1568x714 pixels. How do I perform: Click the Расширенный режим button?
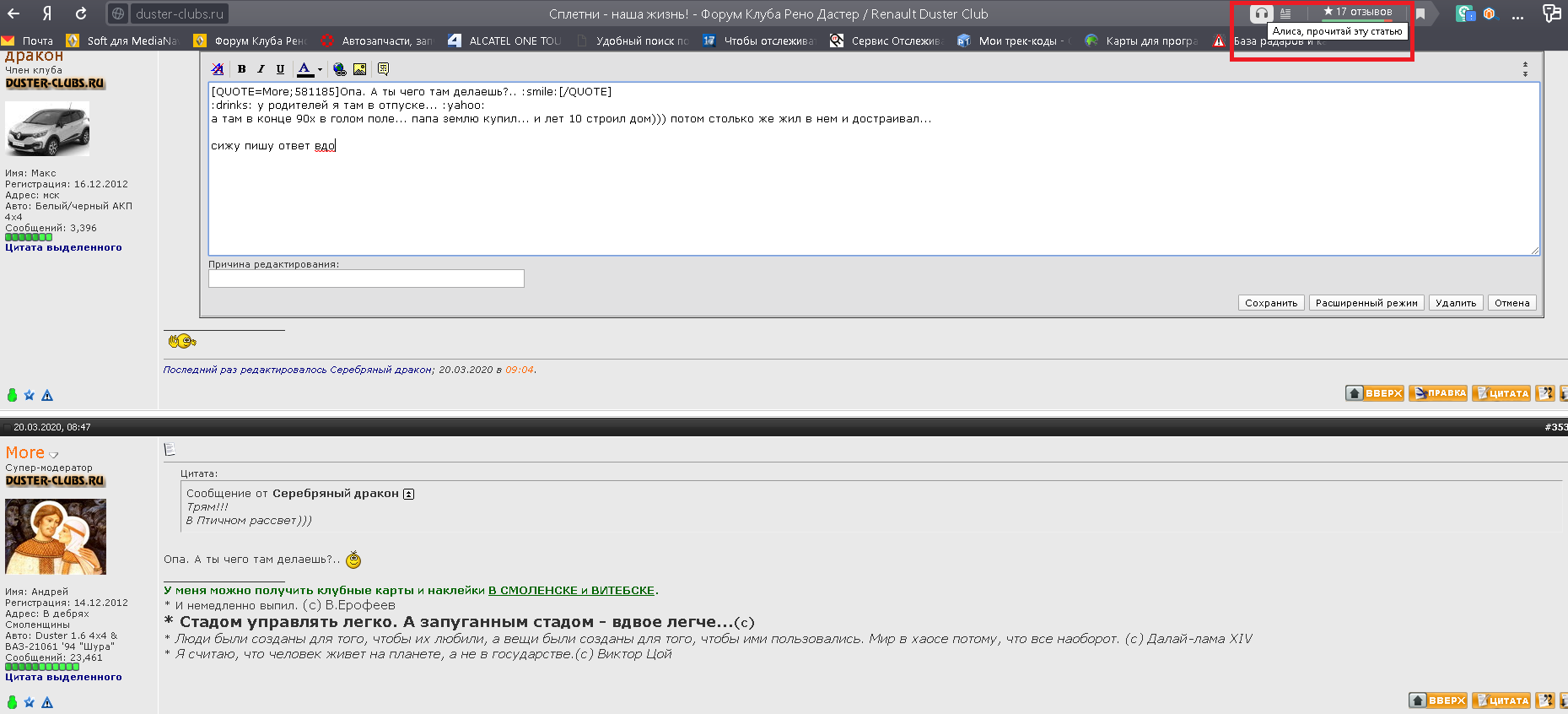click(x=1366, y=303)
